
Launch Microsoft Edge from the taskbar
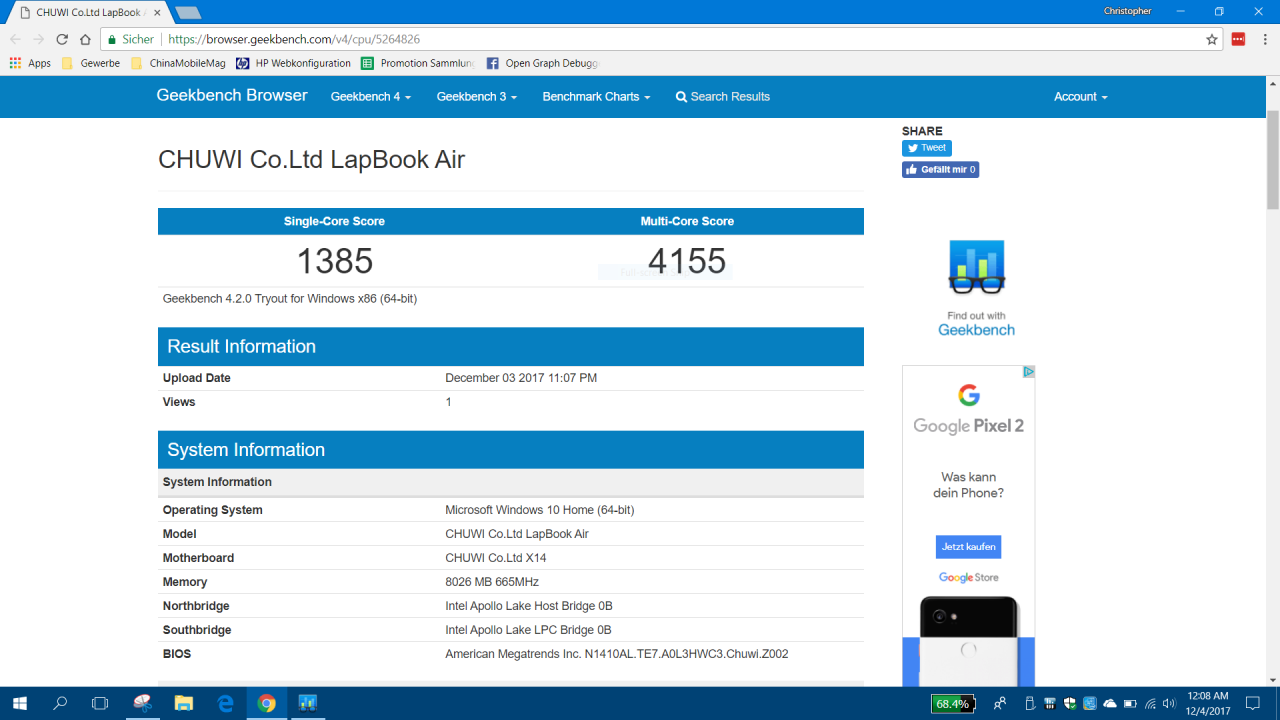[x=225, y=703]
